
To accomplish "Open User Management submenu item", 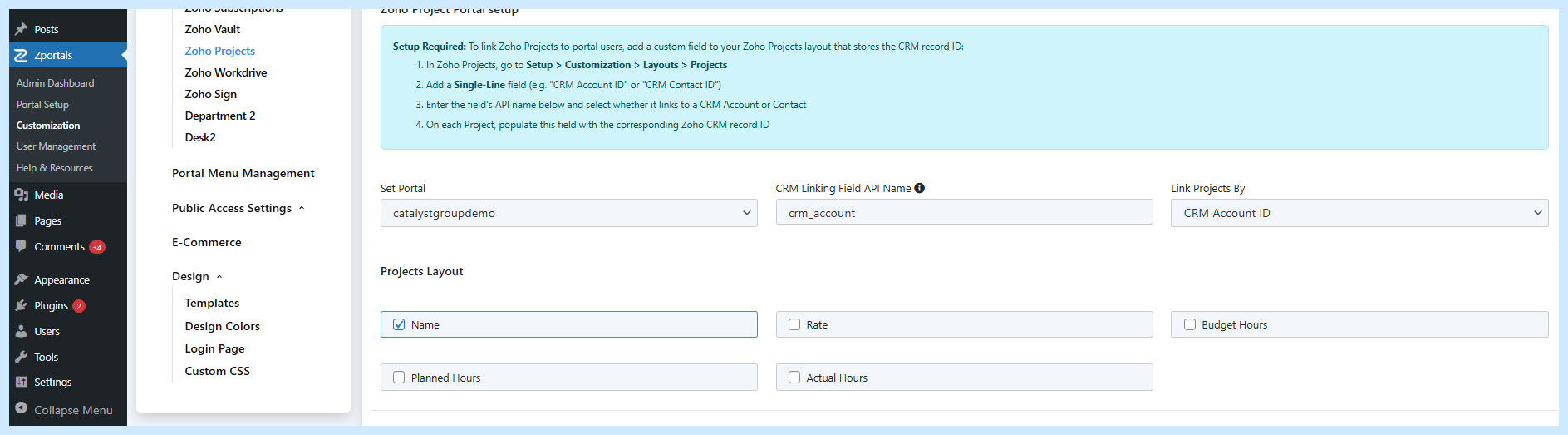I will 56,146.
